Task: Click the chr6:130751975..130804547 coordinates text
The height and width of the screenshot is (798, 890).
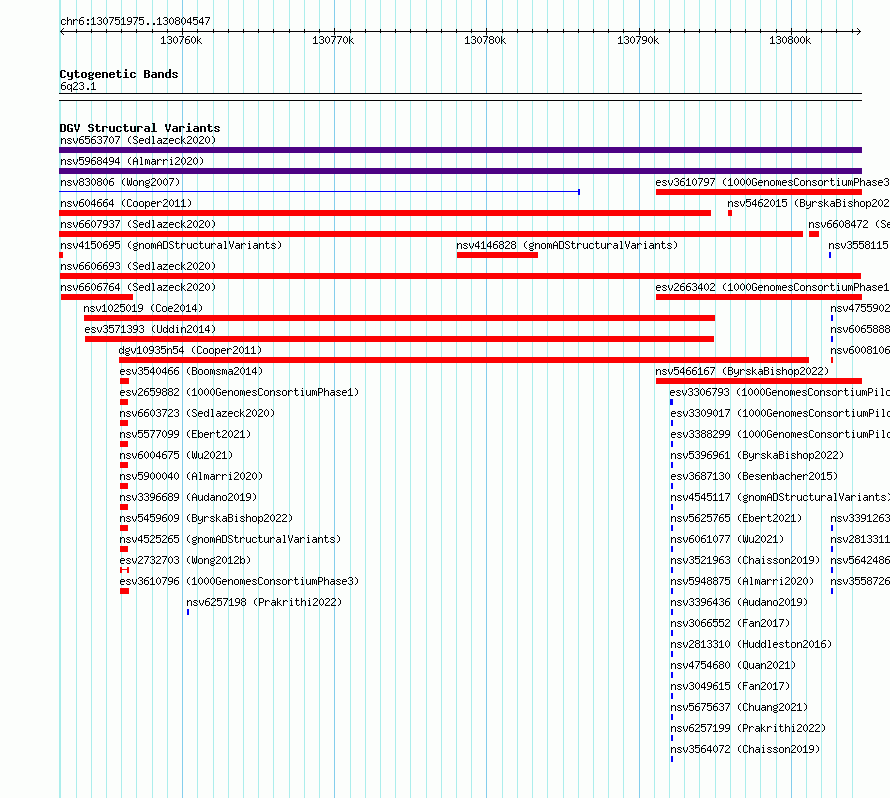Action: [x=135, y=21]
